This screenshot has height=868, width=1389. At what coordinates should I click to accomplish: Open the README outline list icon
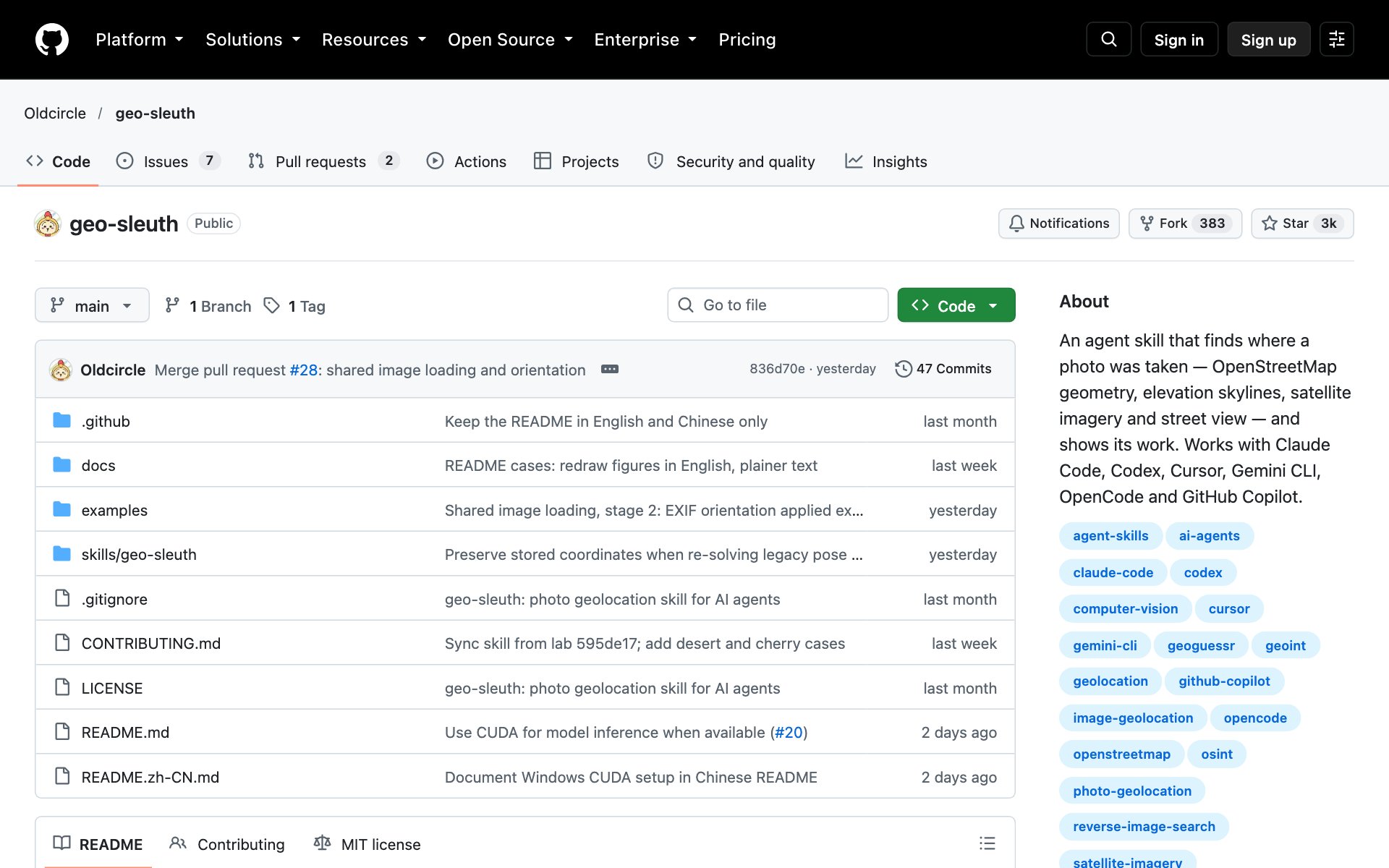click(987, 843)
